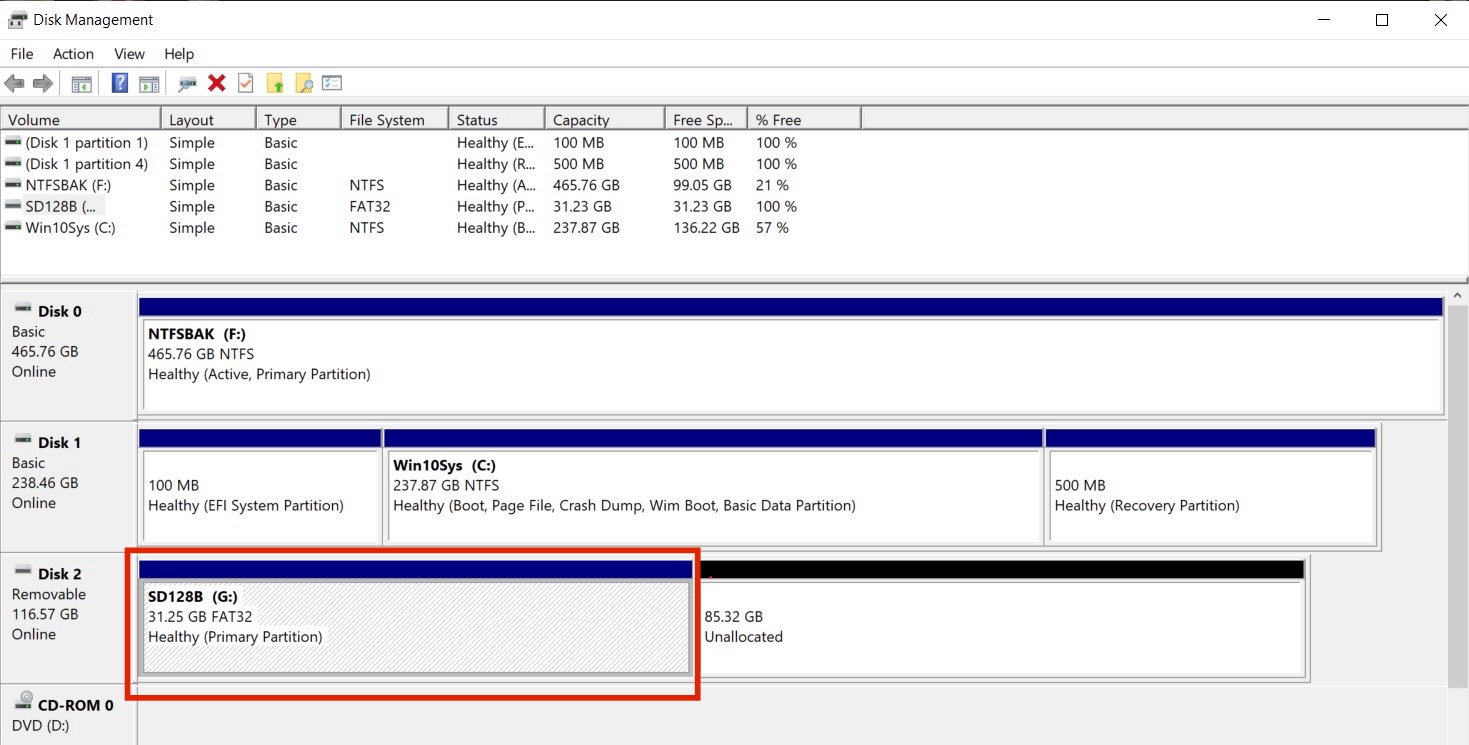The image size is (1469, 745).
Task: Click the red X delete volume icon
Action: [217, 83]
